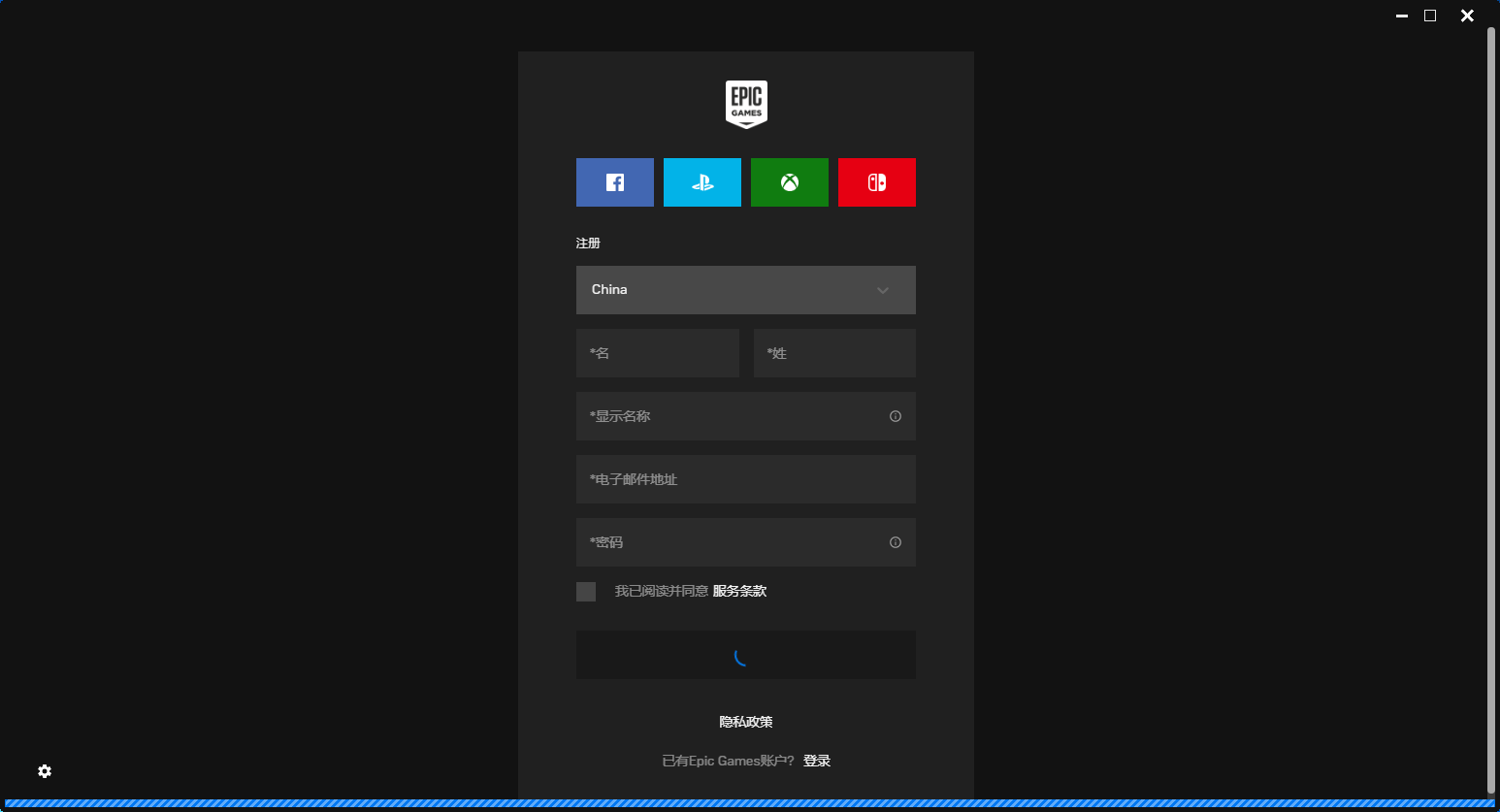Image resolution: width=1500 pixels, height=812 pixels.
Task: Open the China country dropdown
Action: (x=746, y=290)
